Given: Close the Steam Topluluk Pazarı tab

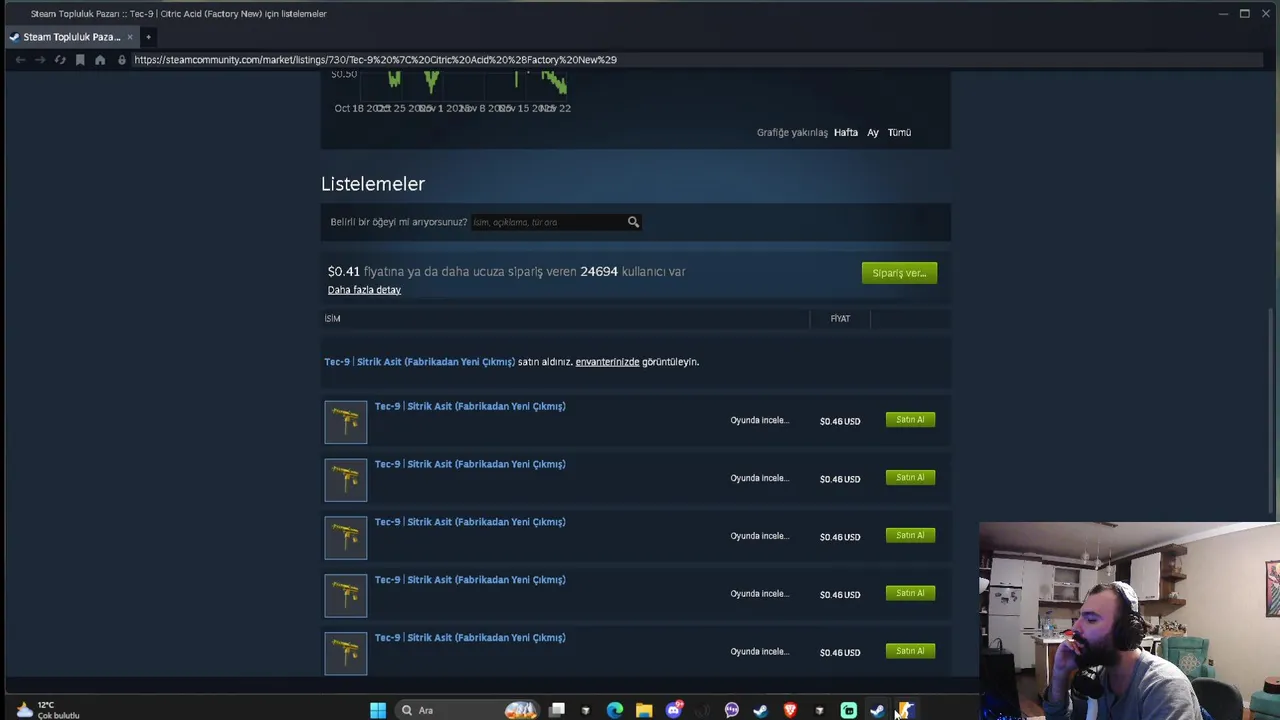Looking at the screenshot, I should point(129,37).
